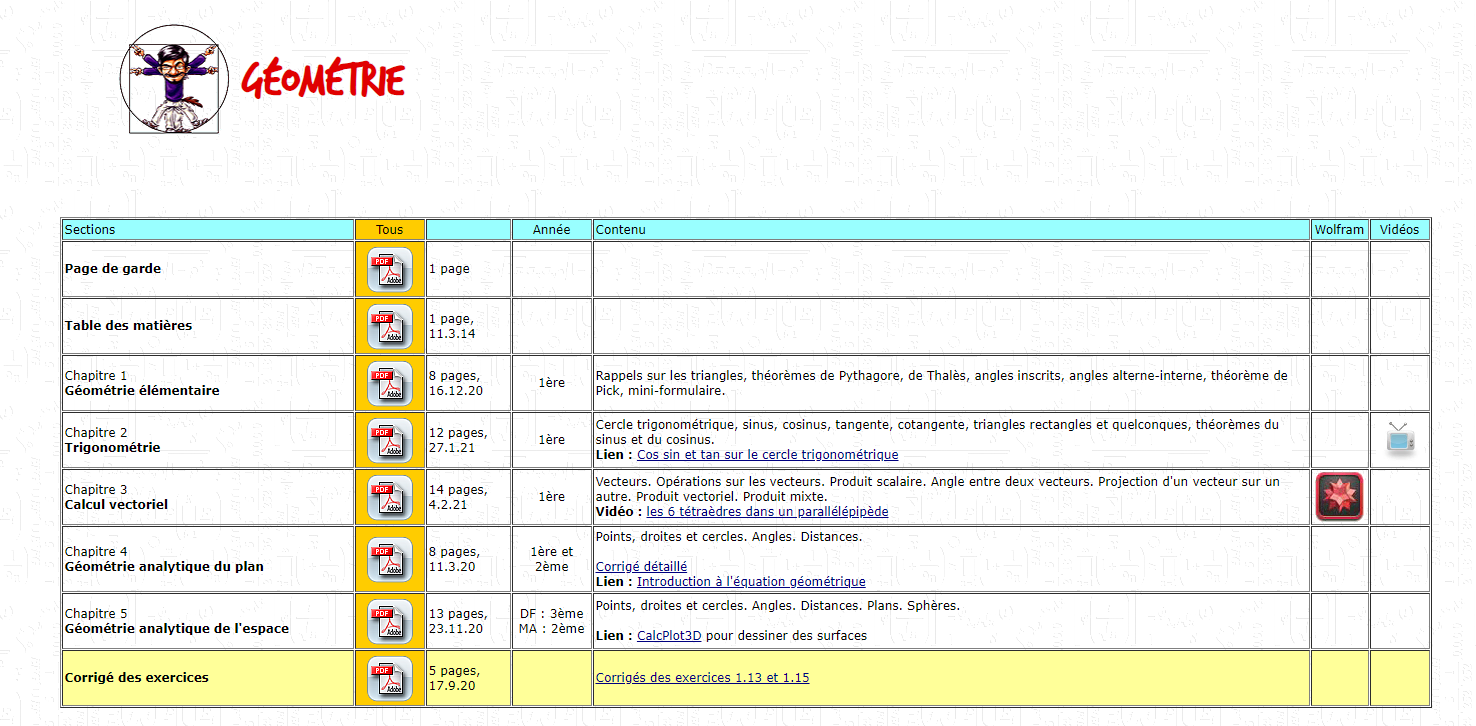The image size is (1476, 726).
Task: Click the Tous column header
Action: tap(389, 230)
